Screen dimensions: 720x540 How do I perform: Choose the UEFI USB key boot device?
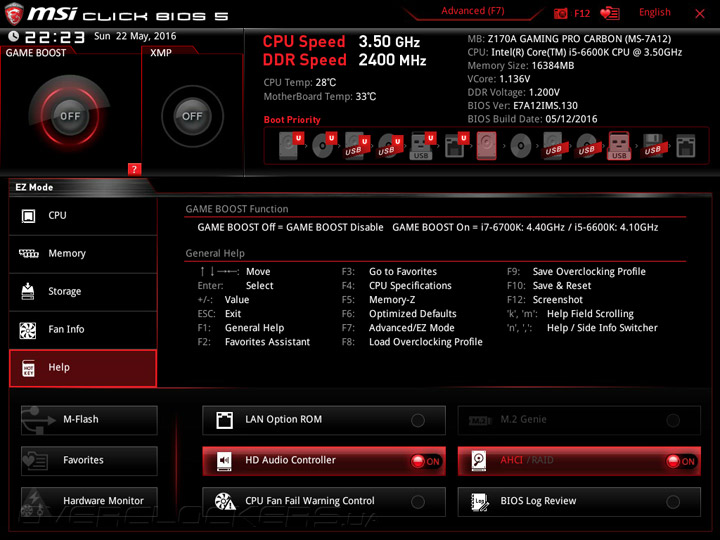tap(422, 146)
